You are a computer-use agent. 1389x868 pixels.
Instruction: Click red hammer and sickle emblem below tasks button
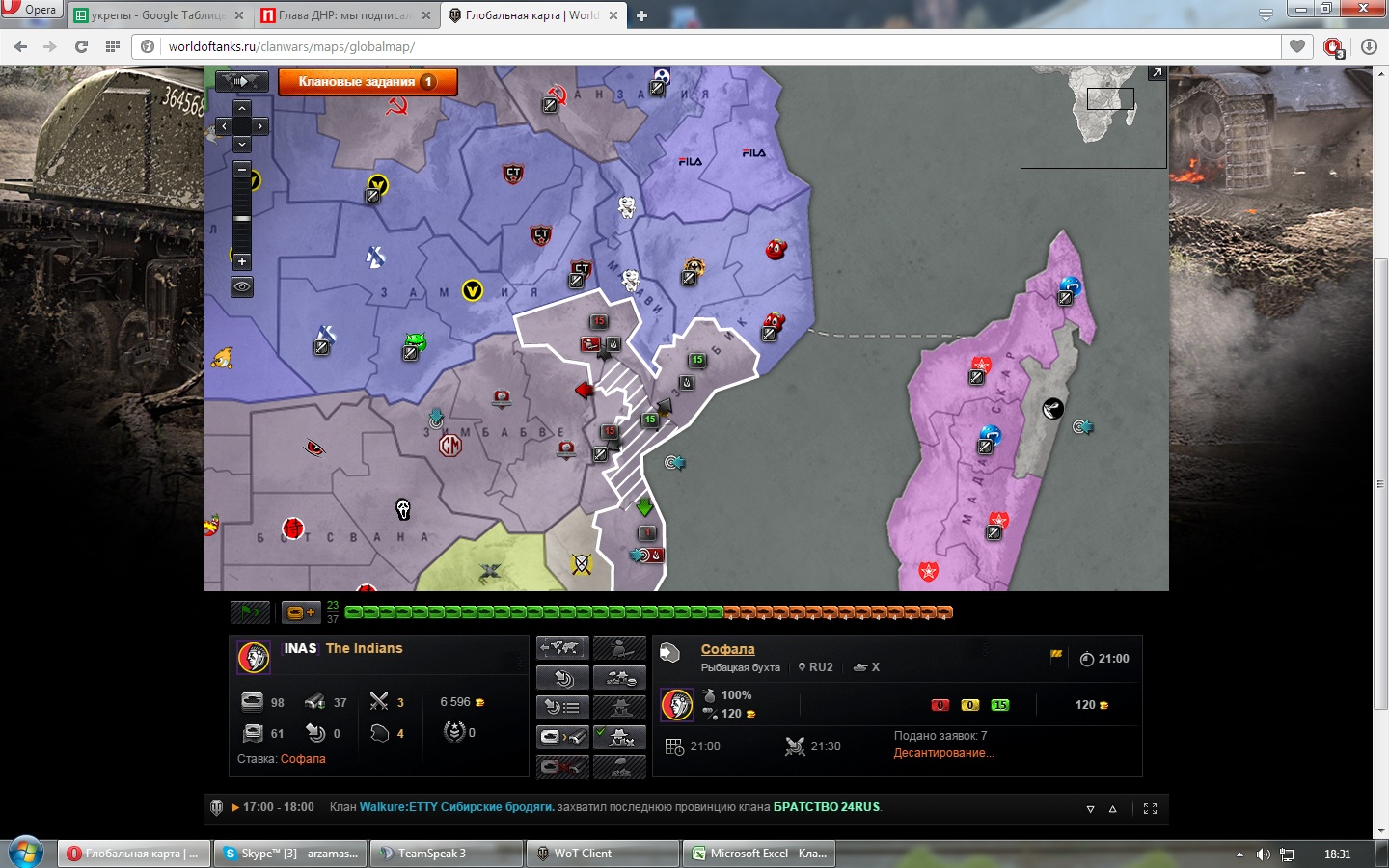tap(396, 104)
